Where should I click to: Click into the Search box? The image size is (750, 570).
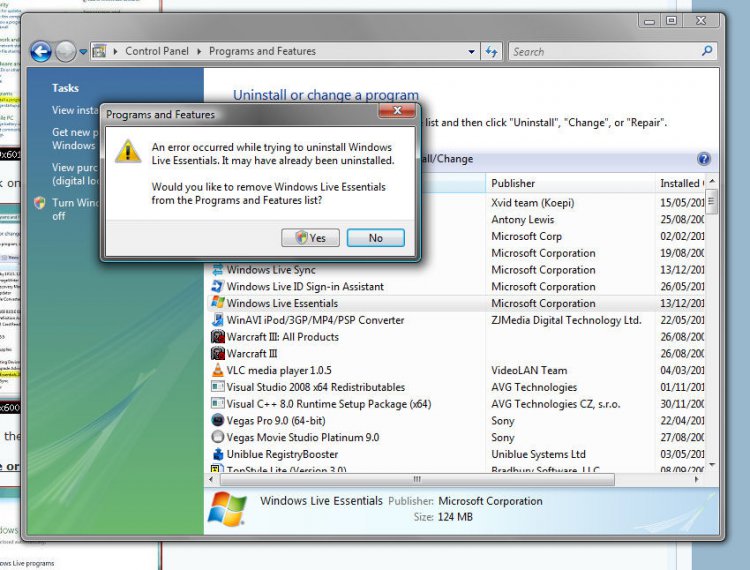click(603, 52)
